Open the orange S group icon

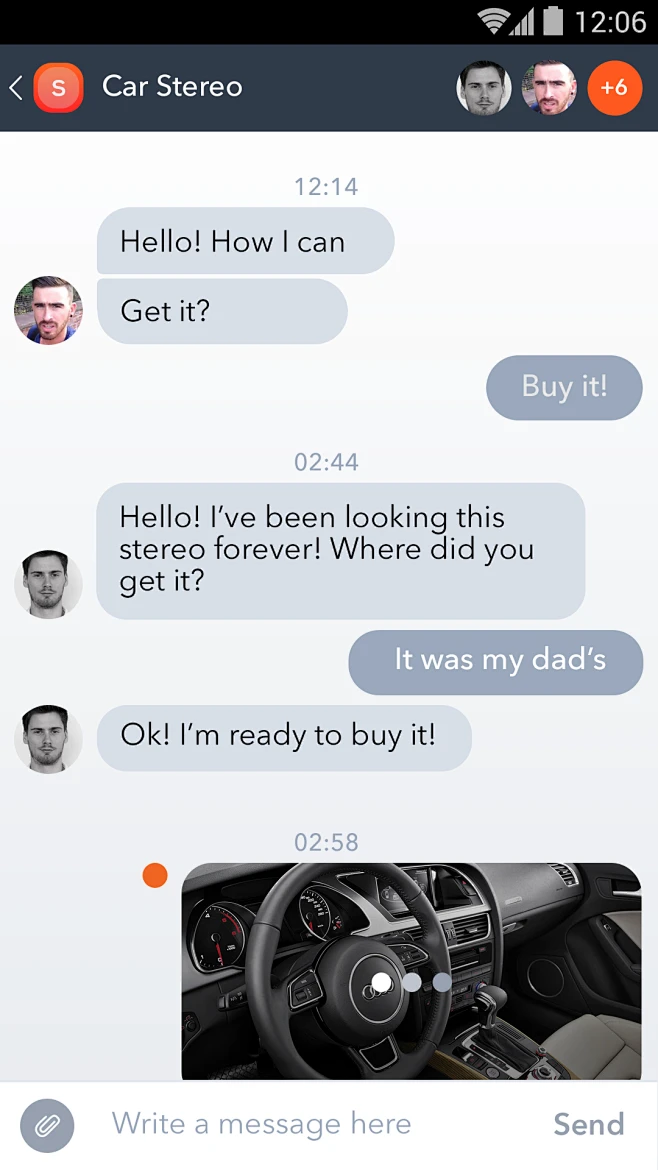point(58,88)
